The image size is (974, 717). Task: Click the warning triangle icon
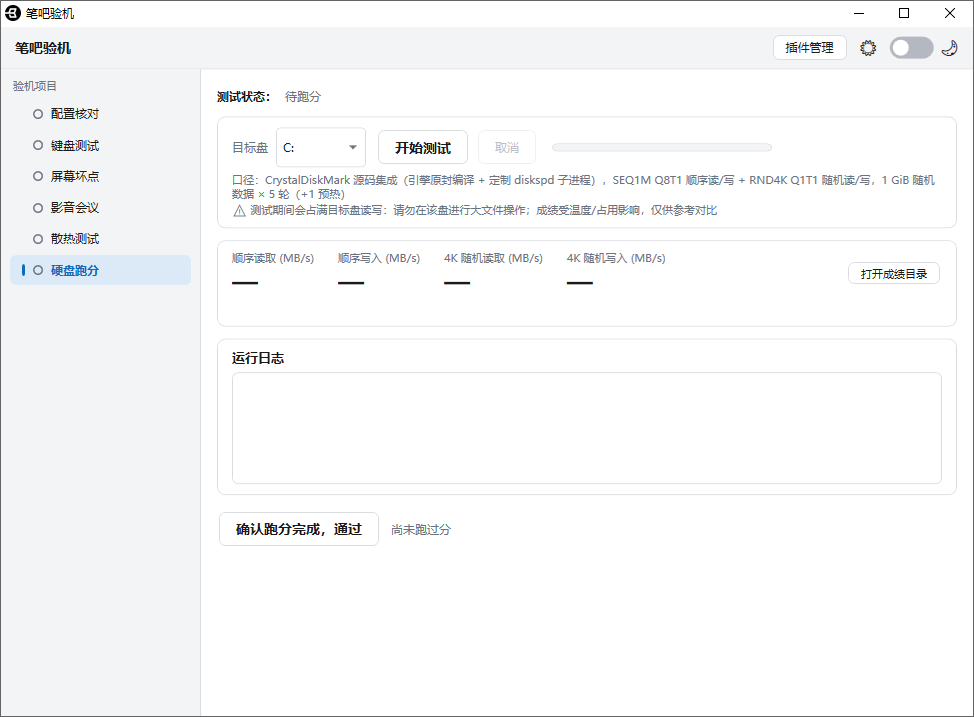(x=239, y=211)
